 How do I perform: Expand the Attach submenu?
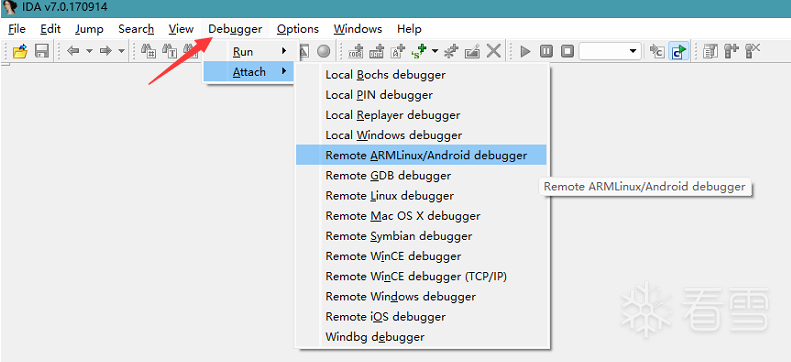click(x=249, y=72)
